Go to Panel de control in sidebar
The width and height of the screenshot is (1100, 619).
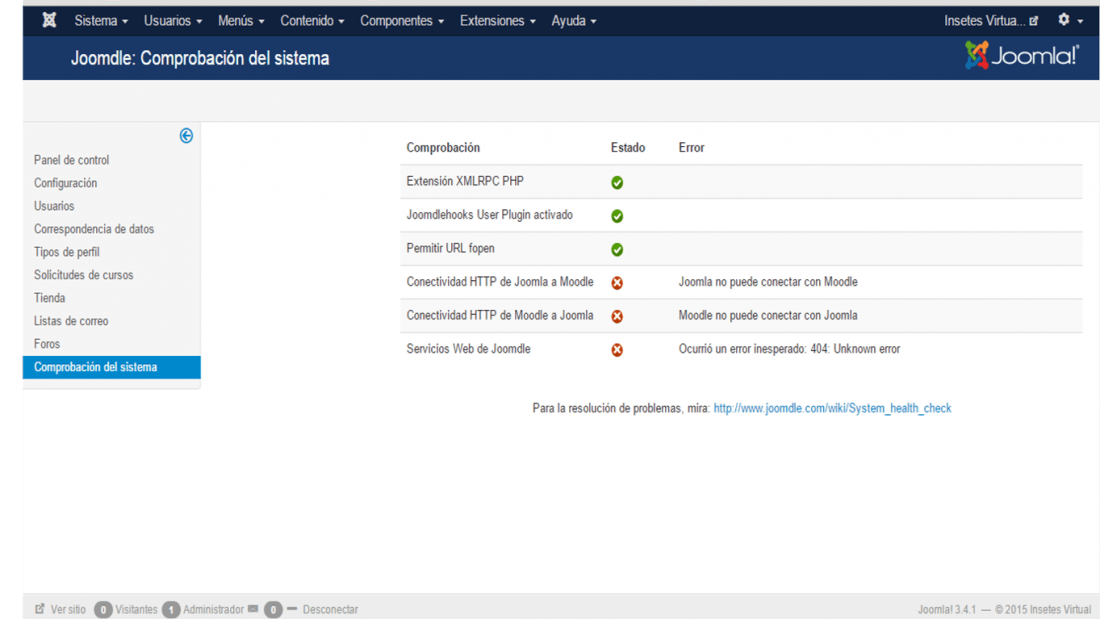[72, 160]
